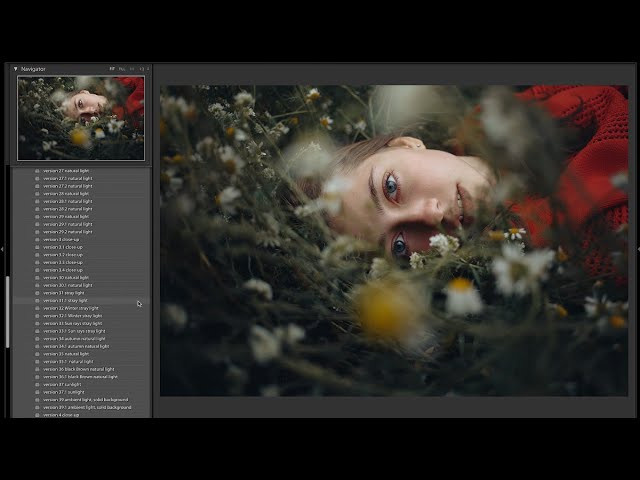Click the Navigator preview thumbnail
Image resolution: width=640 pixels, height=480 pixels.
[81, 118]
